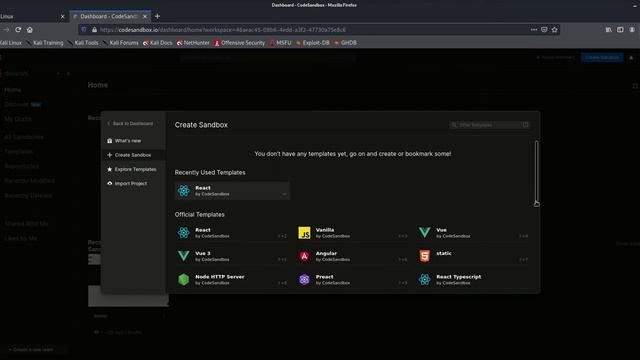Click the cloud icon beside Import Project
The image size is (640, 360).
(x=109, y=183)
